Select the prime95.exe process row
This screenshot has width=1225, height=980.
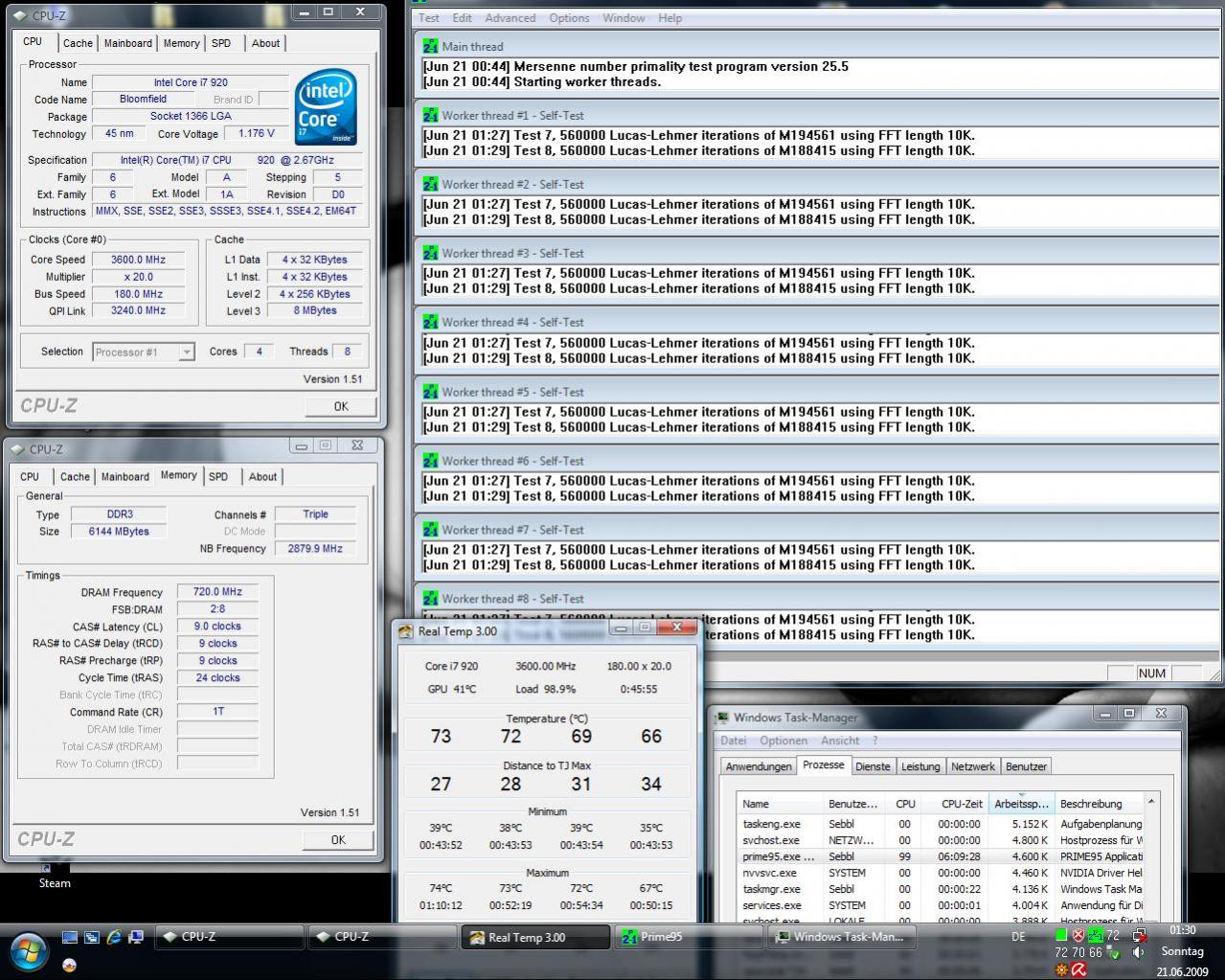click(941, 856)
